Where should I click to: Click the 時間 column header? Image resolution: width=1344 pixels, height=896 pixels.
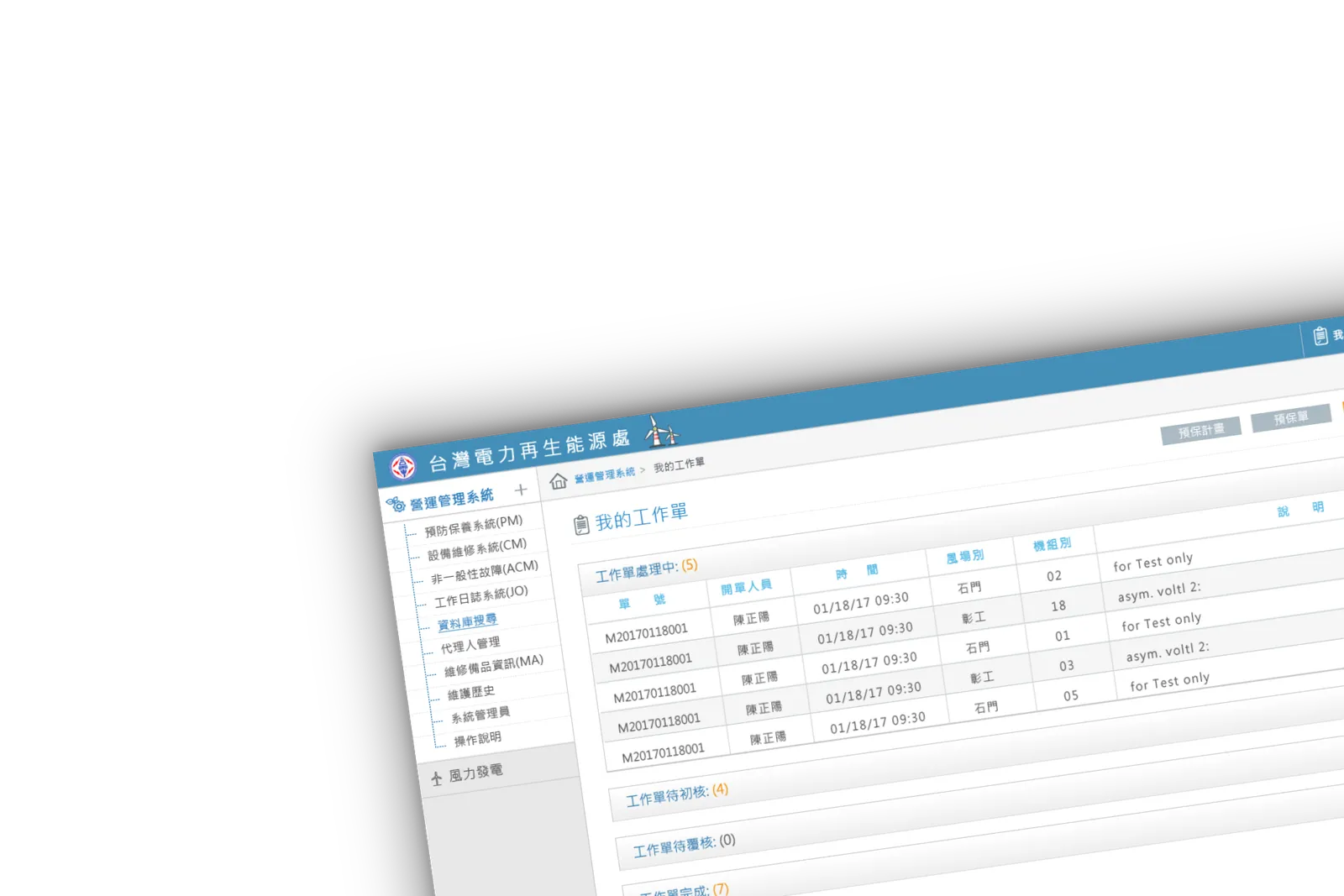point(857,572)
